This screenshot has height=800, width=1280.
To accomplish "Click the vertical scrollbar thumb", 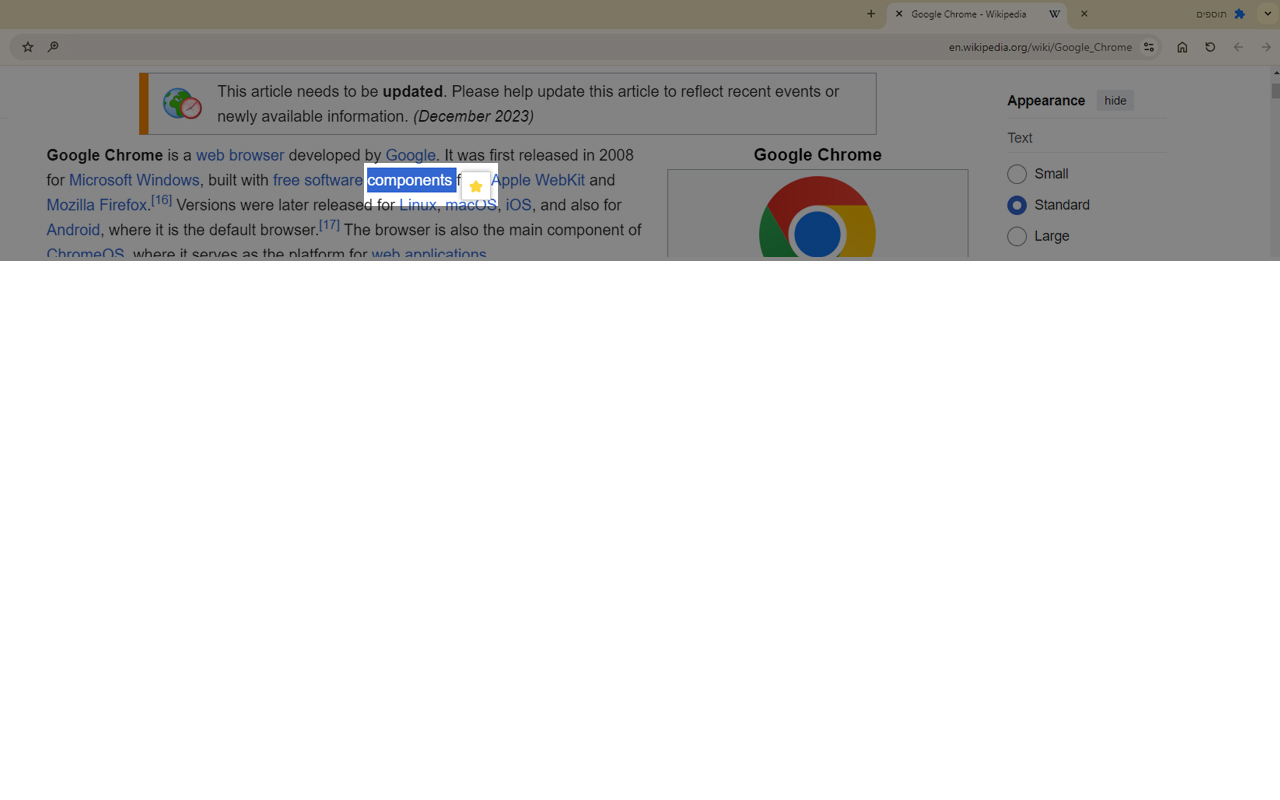I will point(1275,90).
